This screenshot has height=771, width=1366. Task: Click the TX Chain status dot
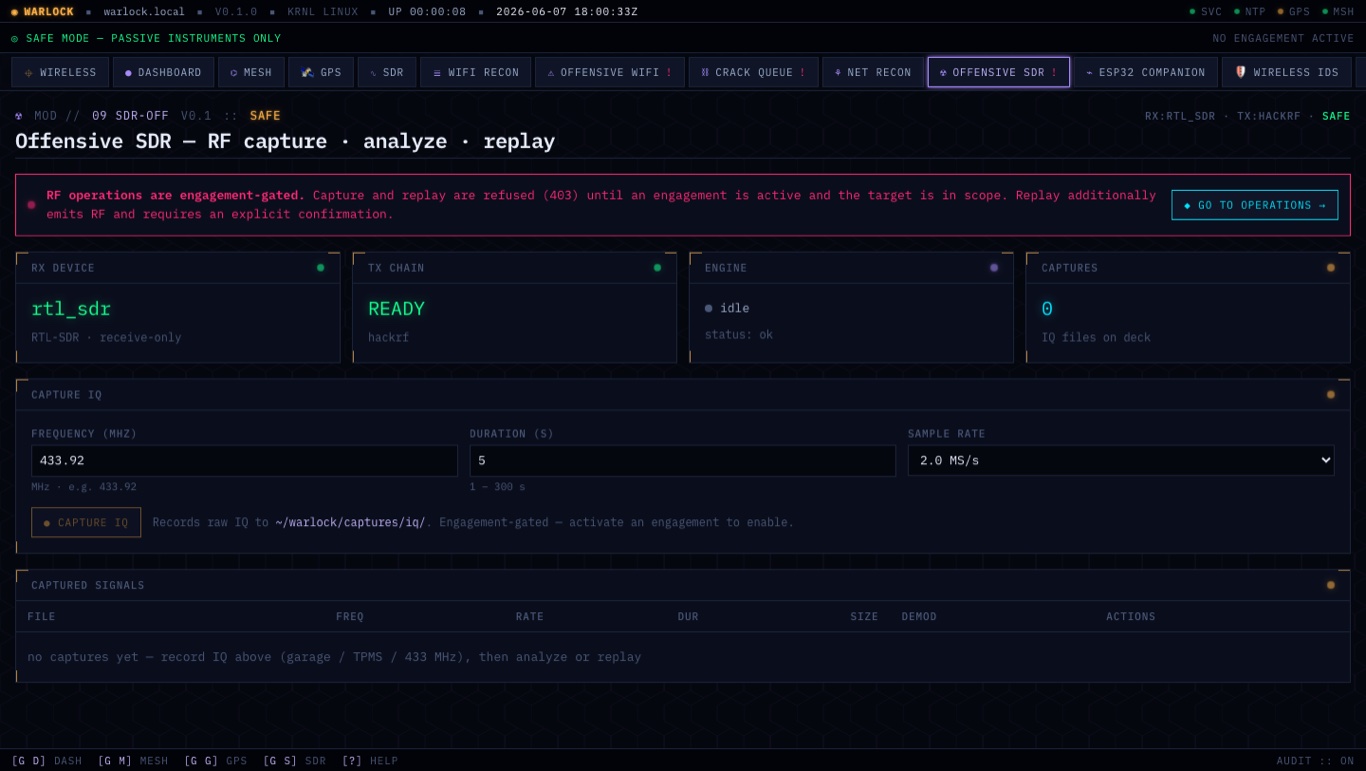point(657,268)
